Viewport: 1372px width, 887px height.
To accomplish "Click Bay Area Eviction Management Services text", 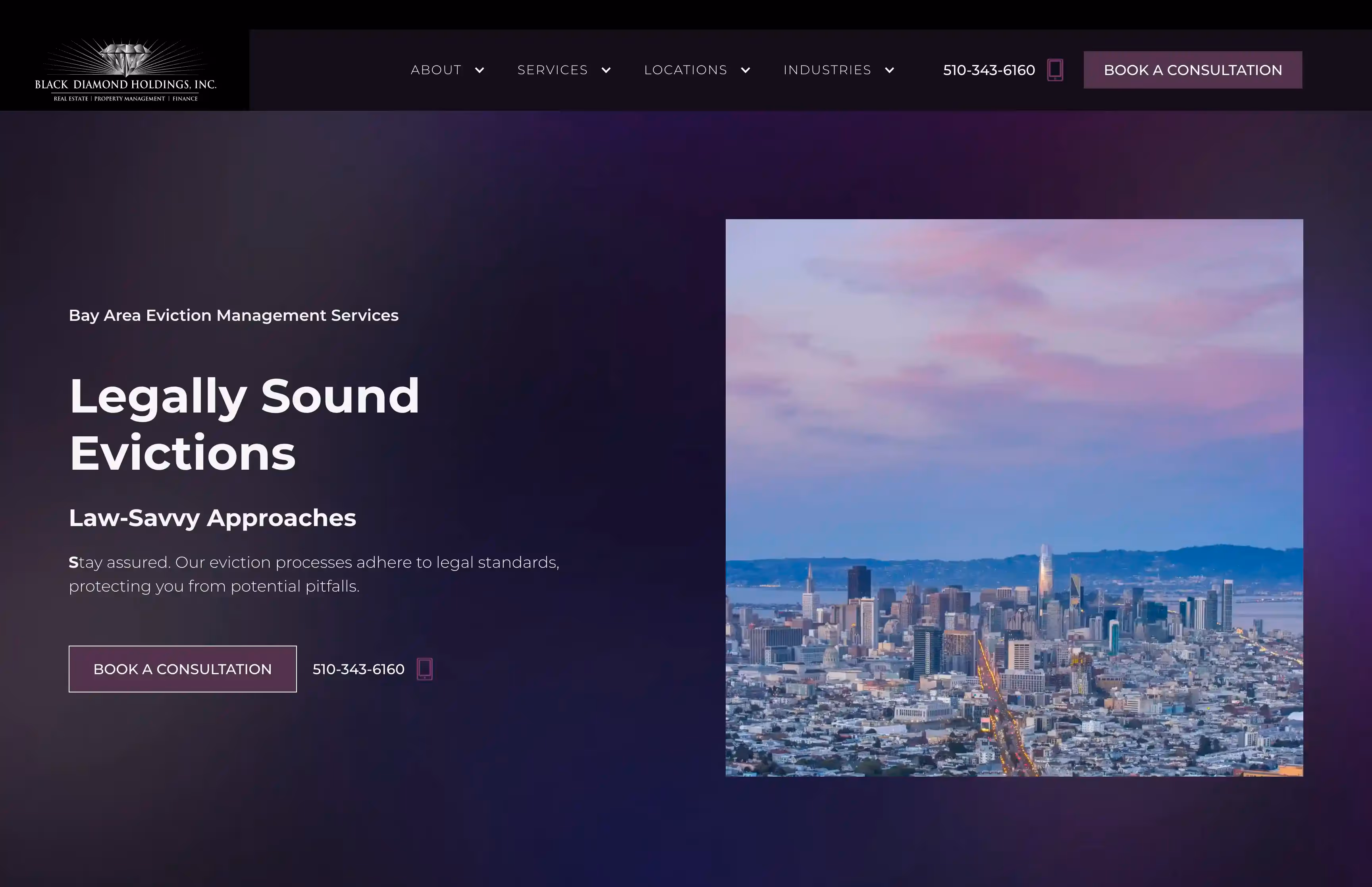I will coord(233,316).
